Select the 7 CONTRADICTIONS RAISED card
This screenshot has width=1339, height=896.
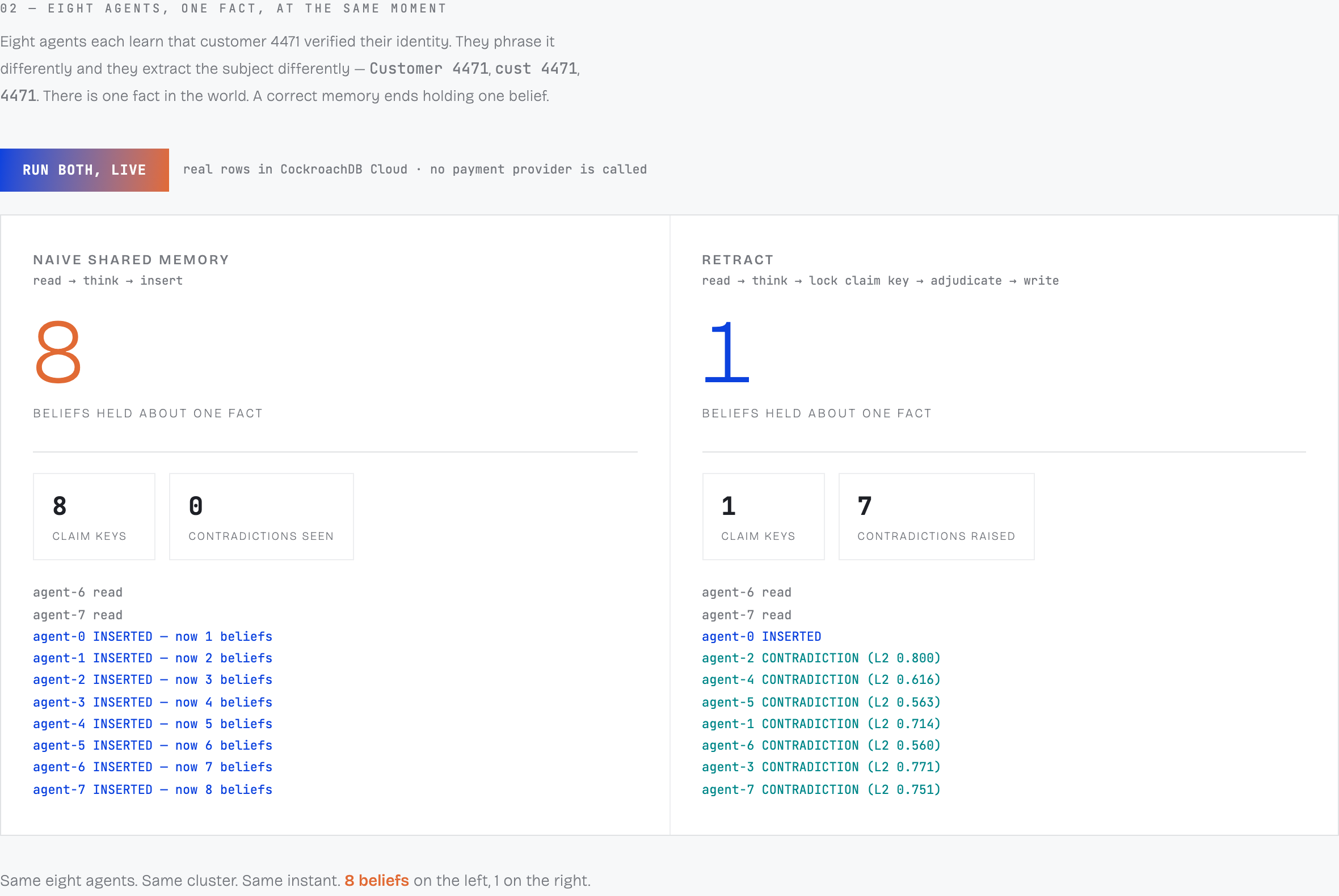coord(937,517)
